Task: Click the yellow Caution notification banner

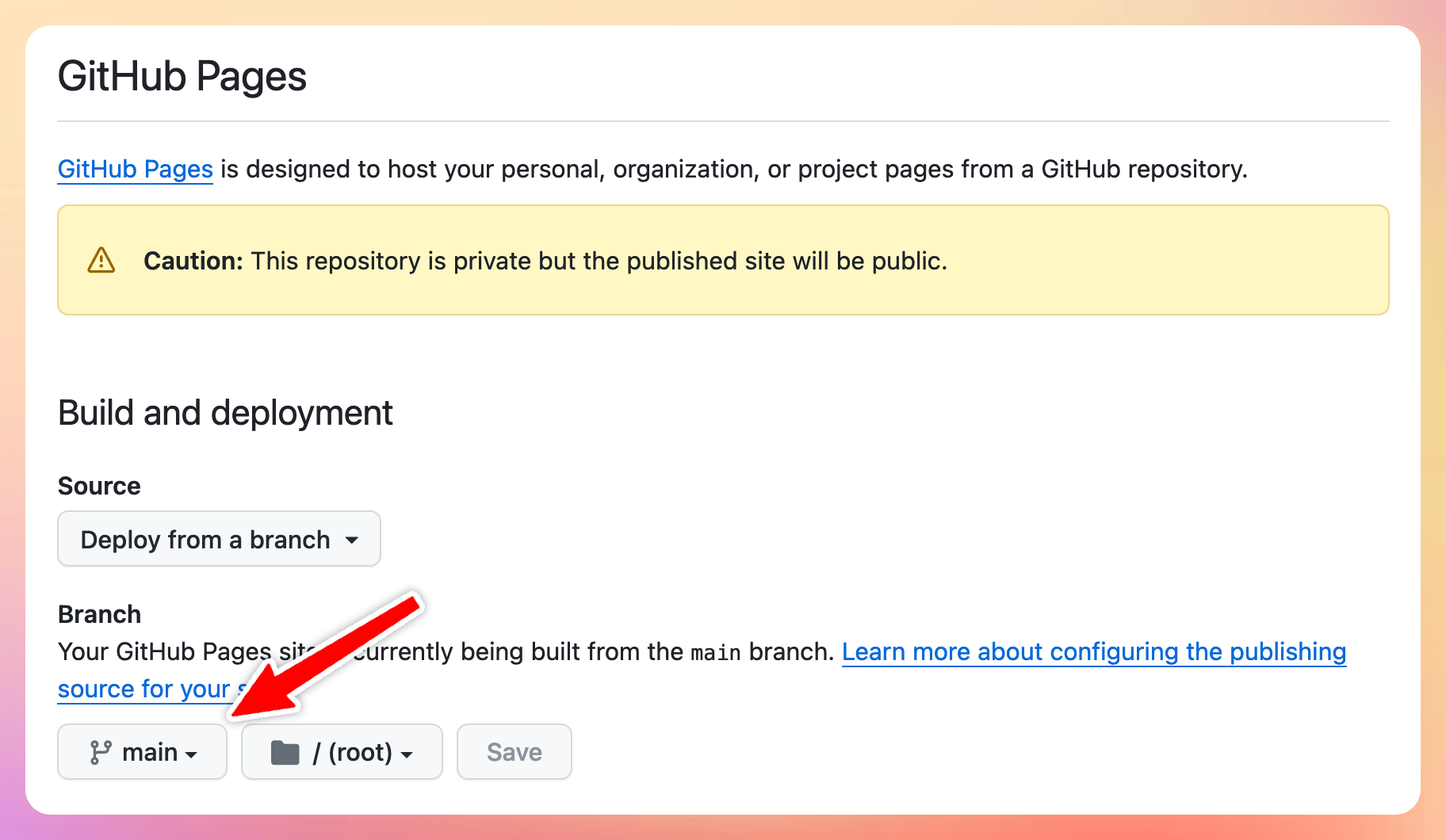Action: [723, 260]
